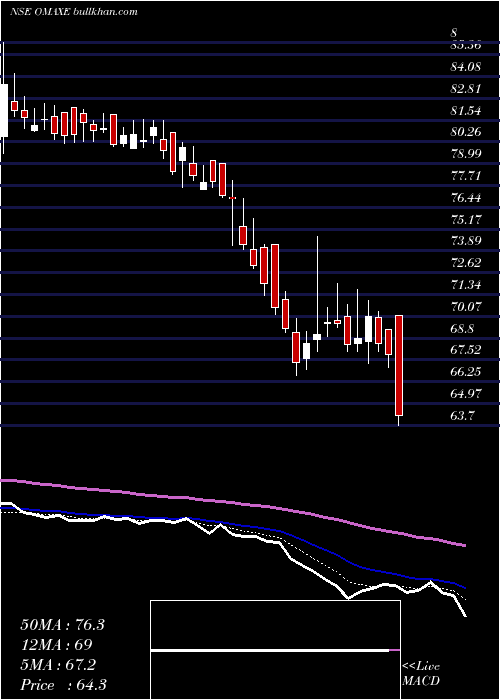The width and height of the screenshot is (500, 700).
Task: Click the white MACD horizontal line in box
Action: (x=270, y=650)
